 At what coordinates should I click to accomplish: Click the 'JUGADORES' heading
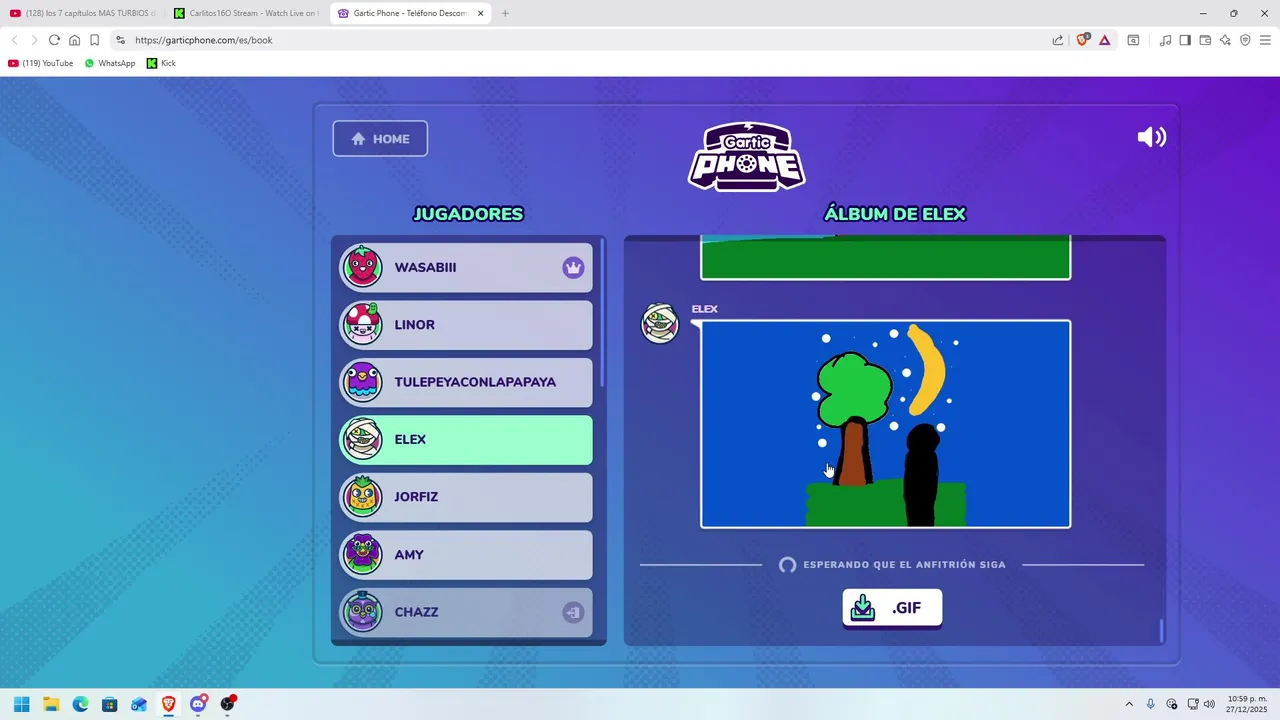point(468,214)
